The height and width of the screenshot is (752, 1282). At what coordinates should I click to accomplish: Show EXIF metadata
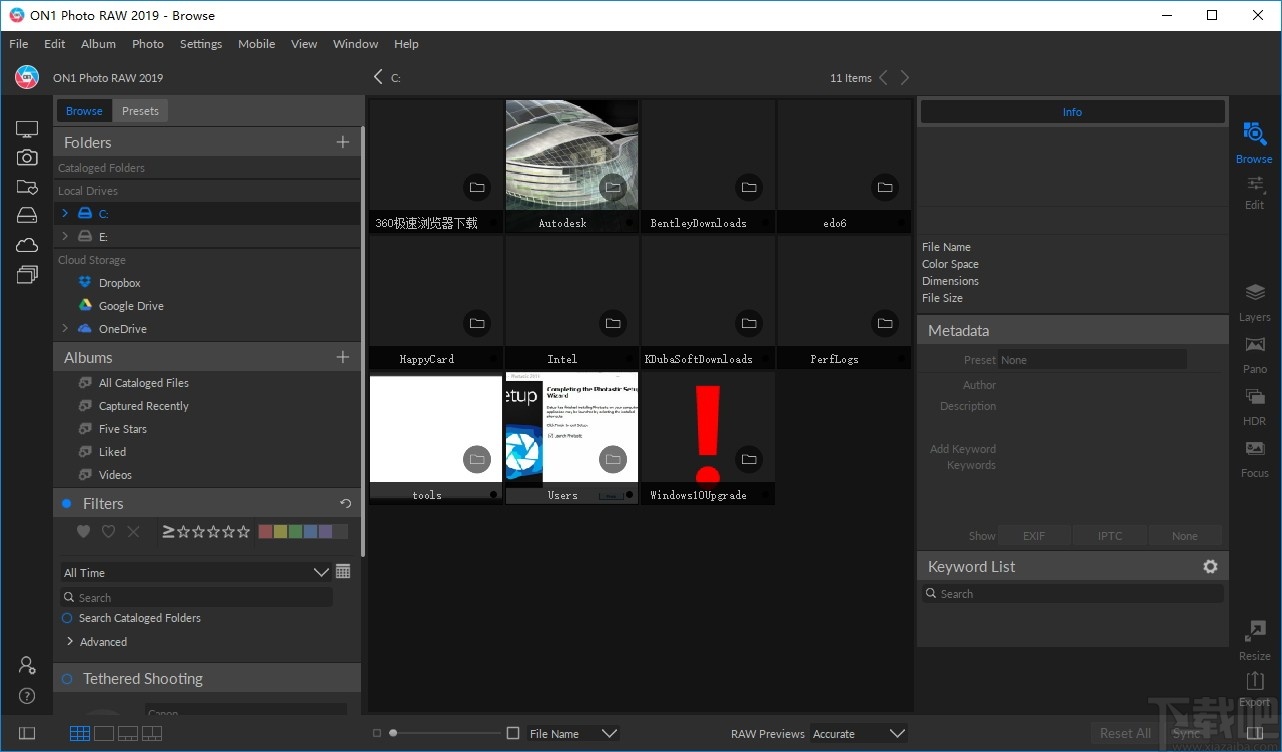1034,536
